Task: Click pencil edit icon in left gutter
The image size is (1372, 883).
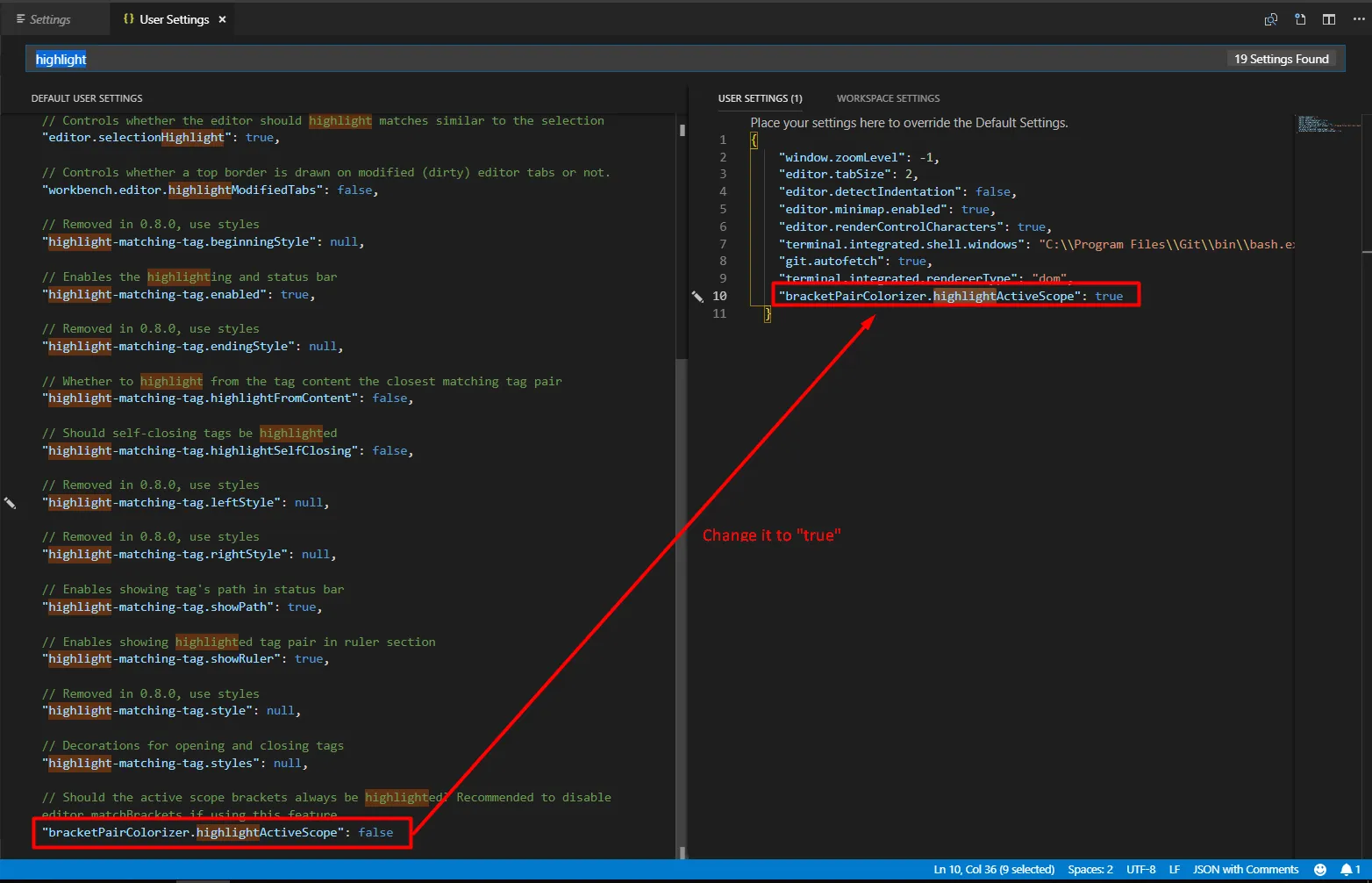Action: click(10, 503)
